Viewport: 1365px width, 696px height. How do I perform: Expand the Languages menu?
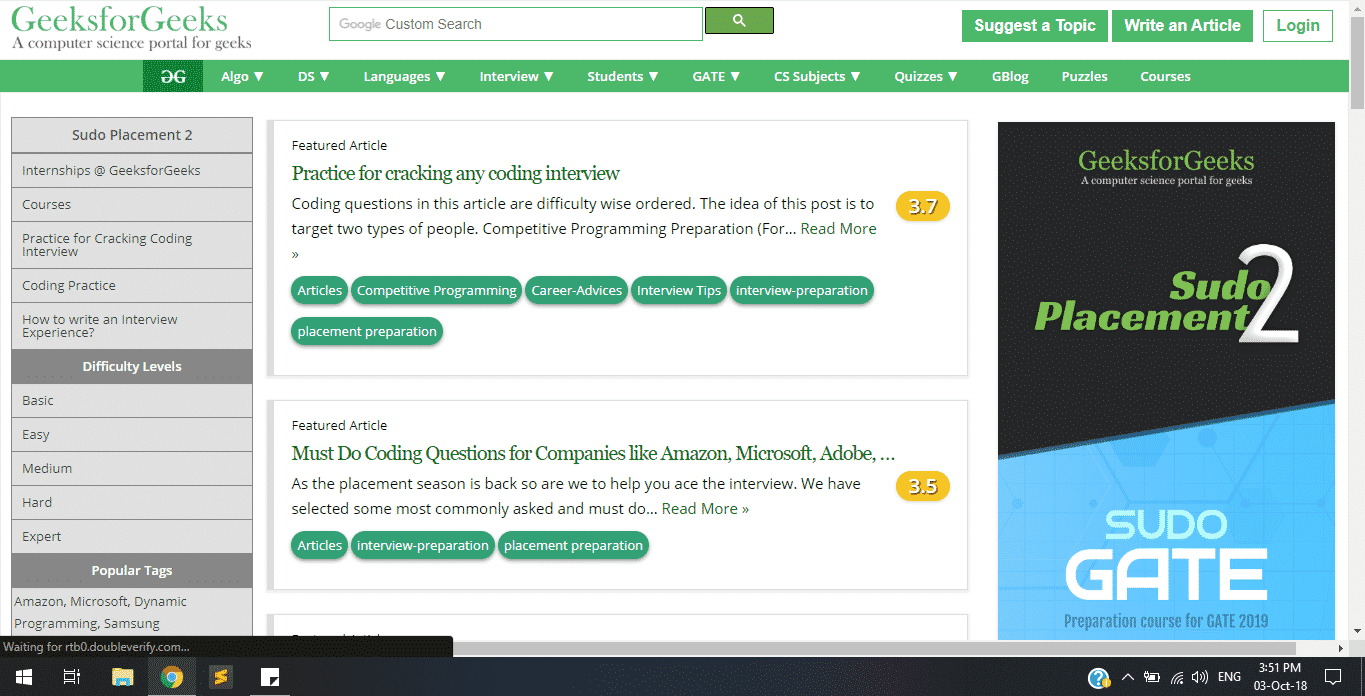(x=405, y=76)
